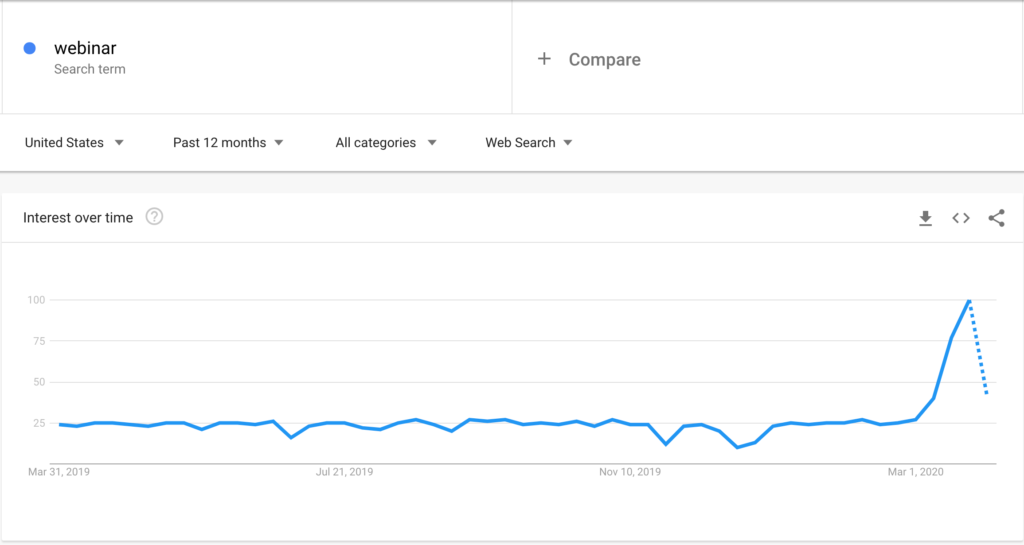Select the Nov 10, 2019 axis label
This screenshot has width=1024, height=545.
[x=630, y=472]
